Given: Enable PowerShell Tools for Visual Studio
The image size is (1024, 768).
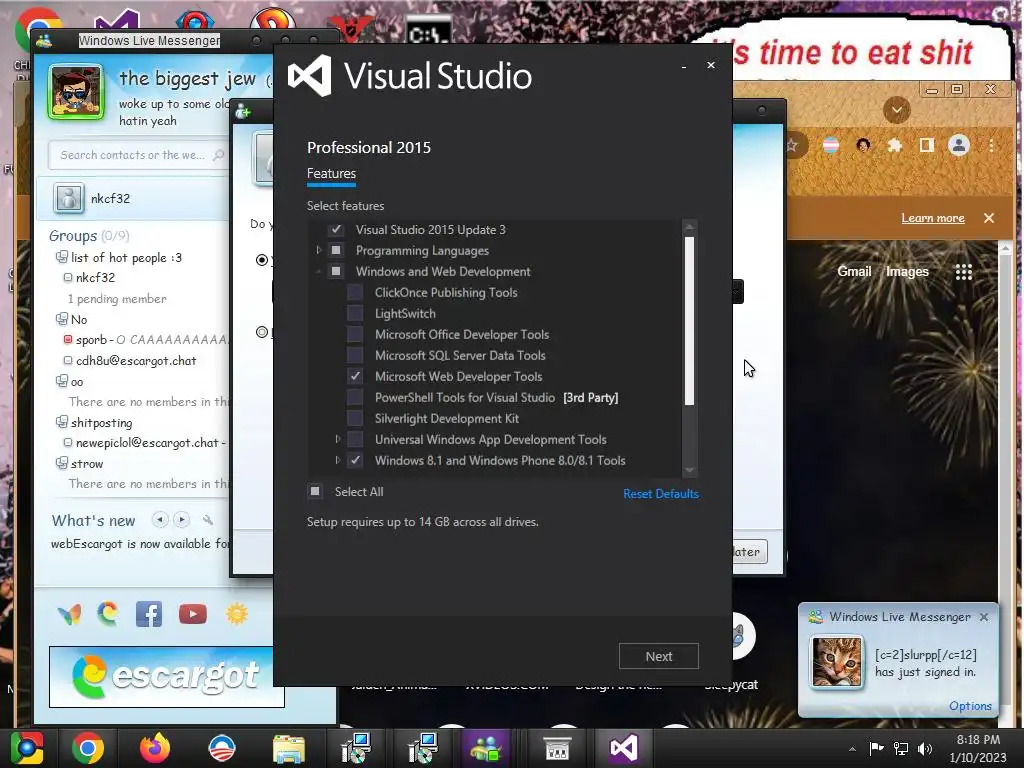Looking at the screenshot, I should pos(355,397).
